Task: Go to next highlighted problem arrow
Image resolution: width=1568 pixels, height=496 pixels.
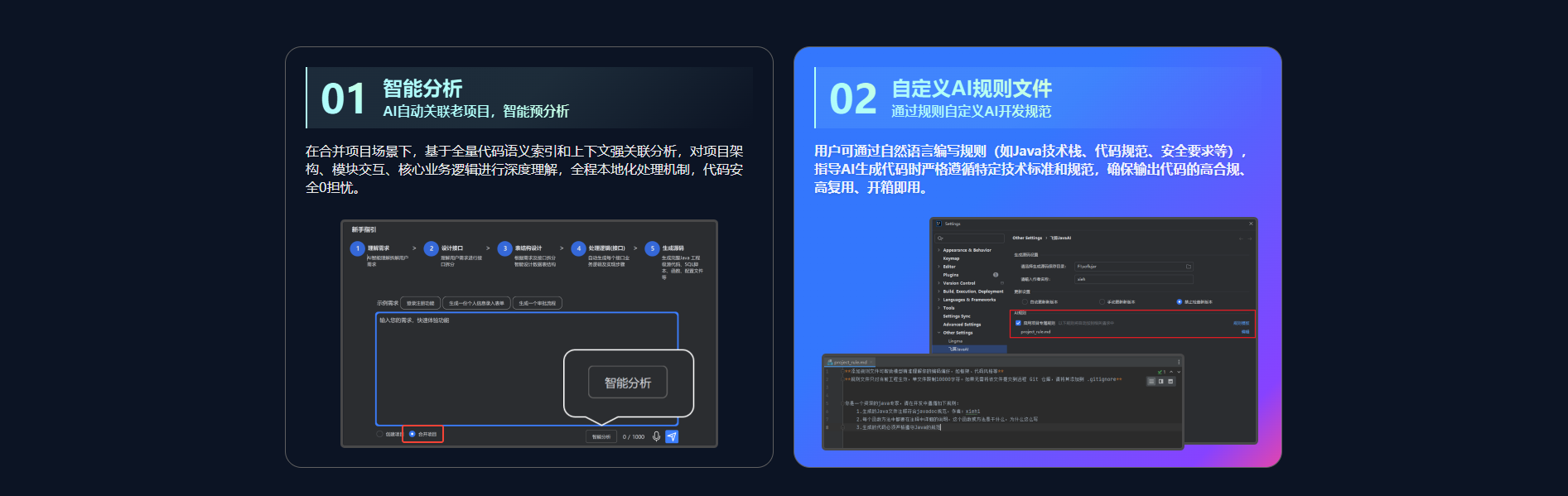Action: [x=1179, y=372]
